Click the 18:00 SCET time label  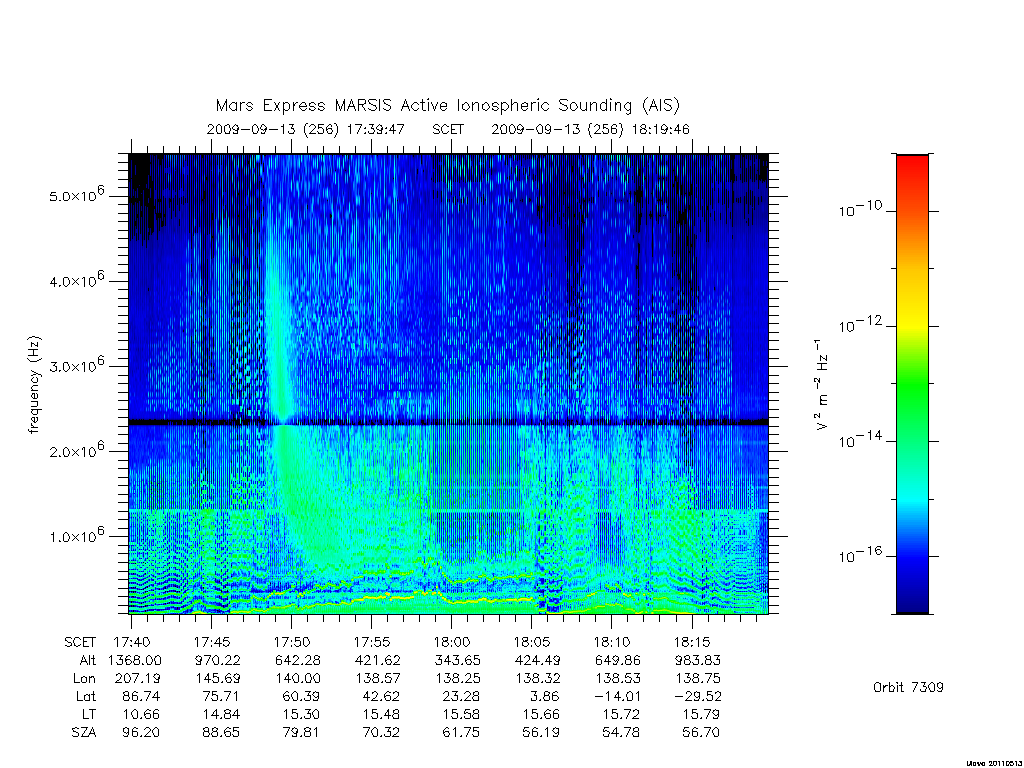451,642
